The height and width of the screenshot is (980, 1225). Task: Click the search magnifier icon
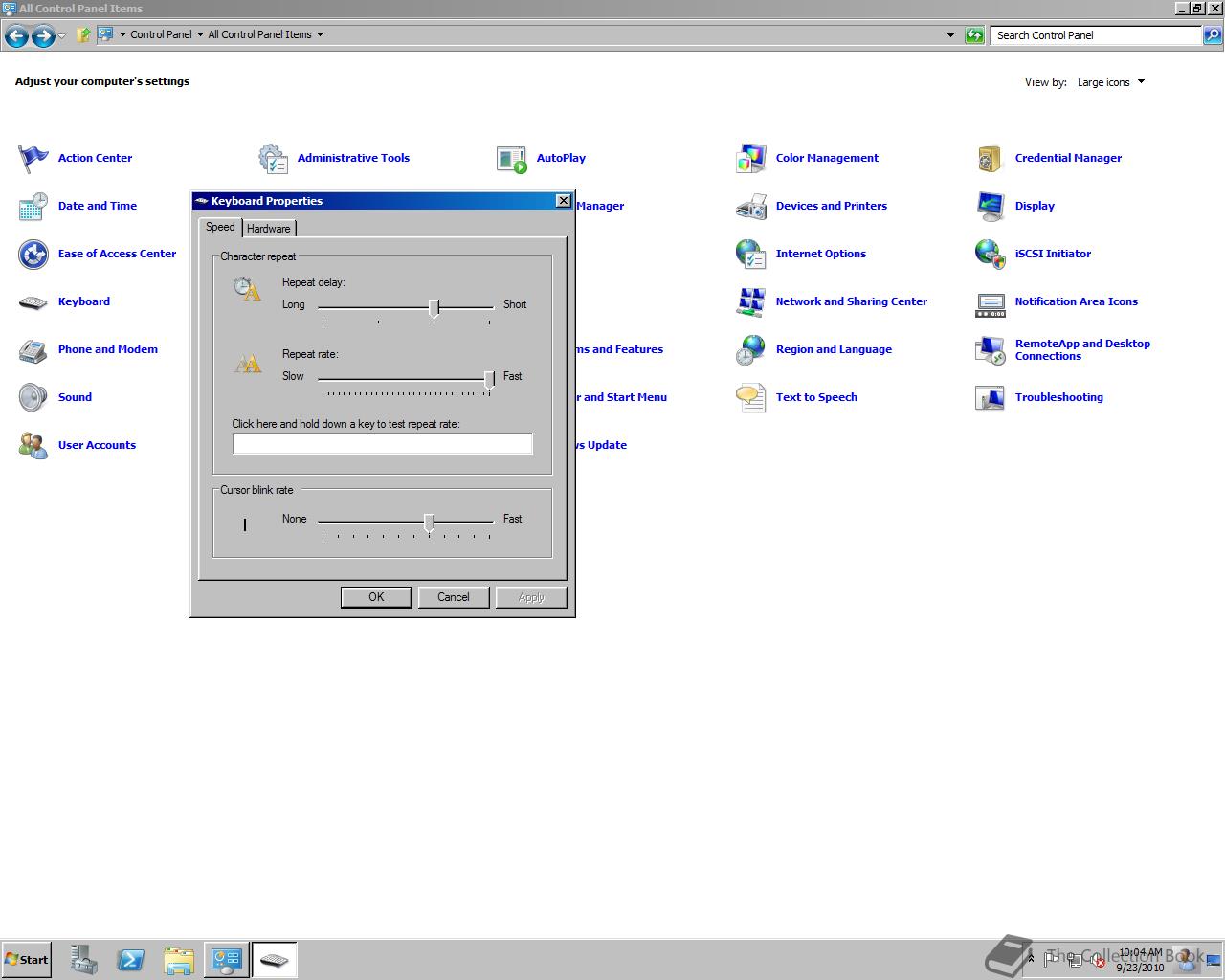[1213, 35]
